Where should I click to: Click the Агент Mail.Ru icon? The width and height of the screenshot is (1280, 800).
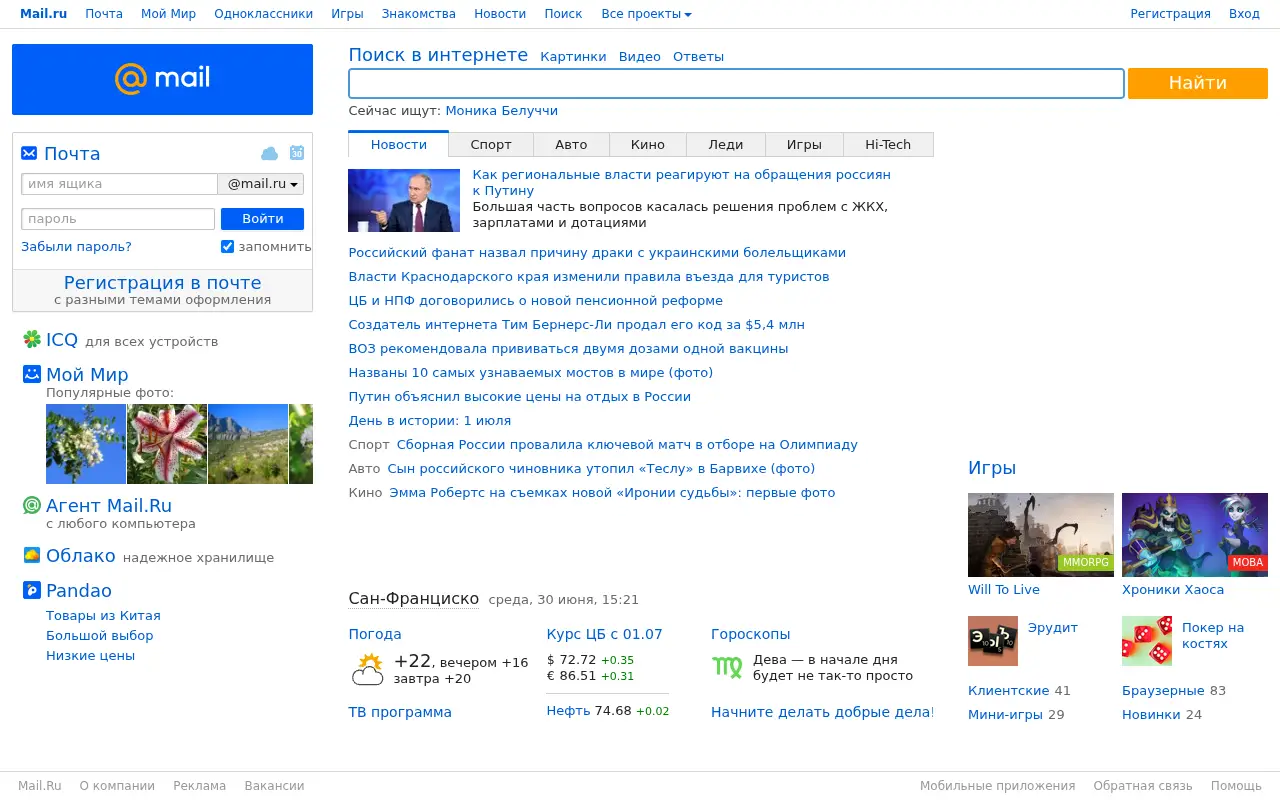point(32,506)
